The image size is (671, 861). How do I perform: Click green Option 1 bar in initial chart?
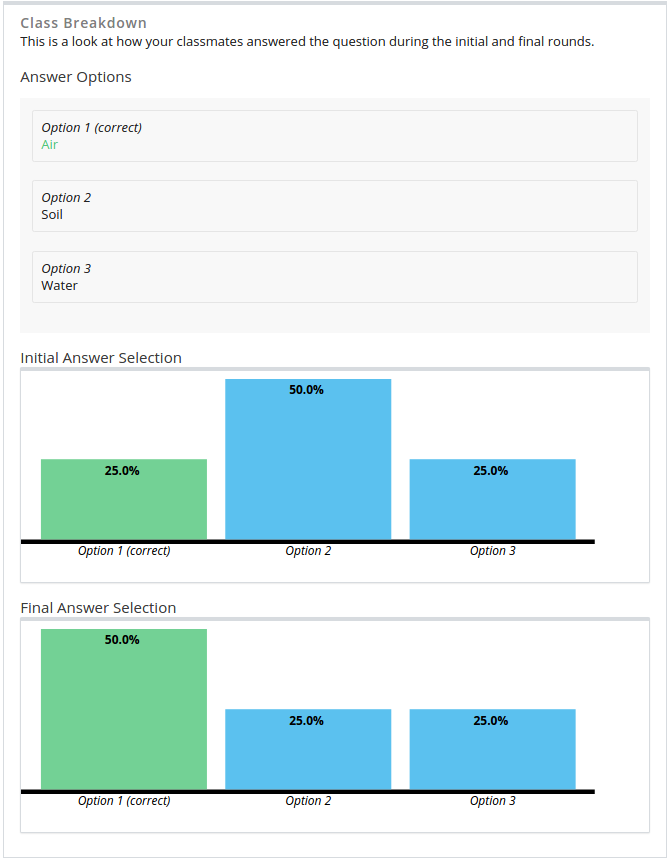coord(124,500)
